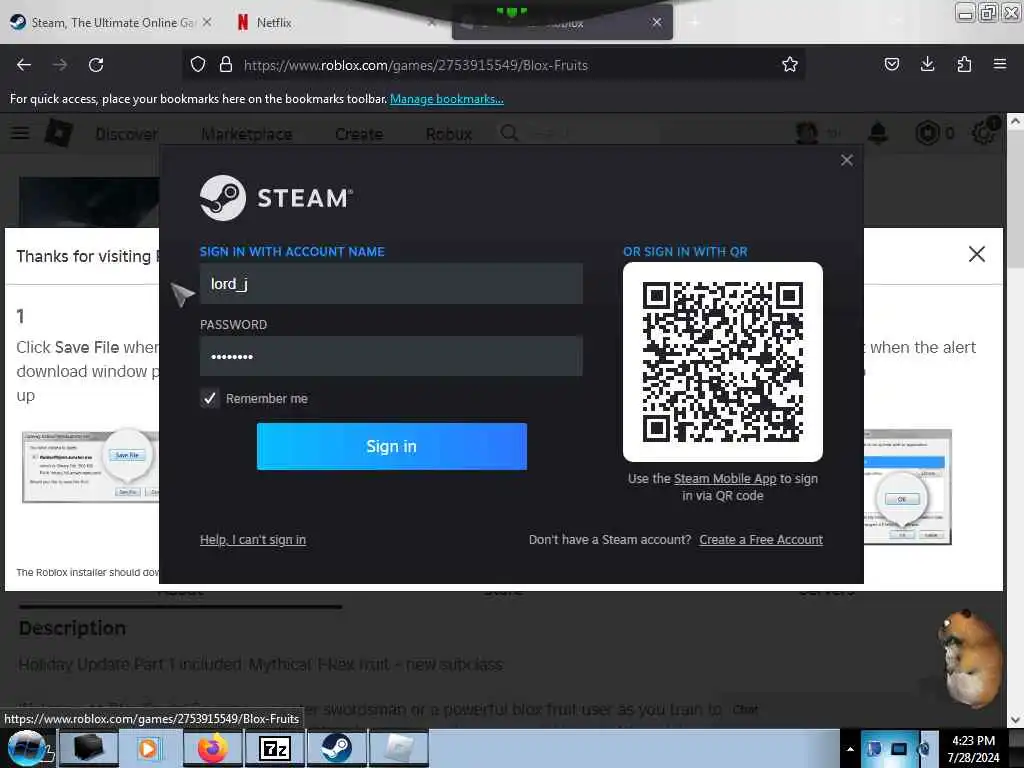Click the Roblox avatar profile picture
The width and height of the screenshot is (1024, 768).
tap(807, 133)
